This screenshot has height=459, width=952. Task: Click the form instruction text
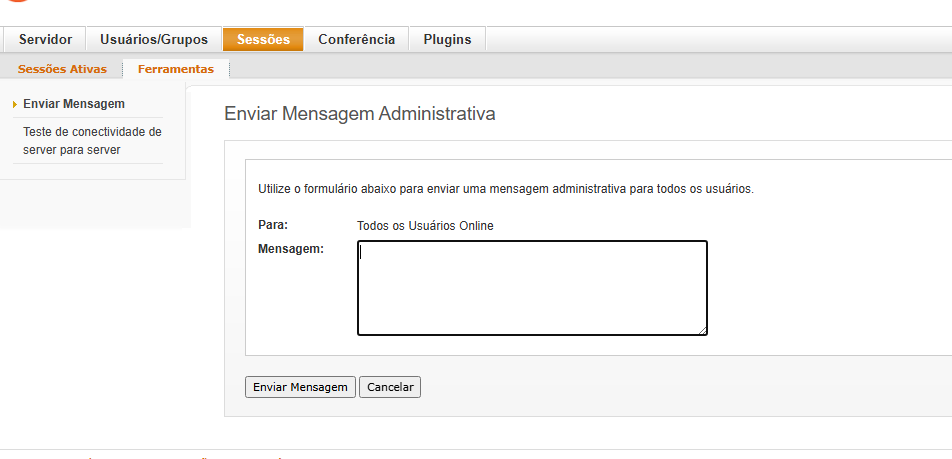click(x=505, y=188)
